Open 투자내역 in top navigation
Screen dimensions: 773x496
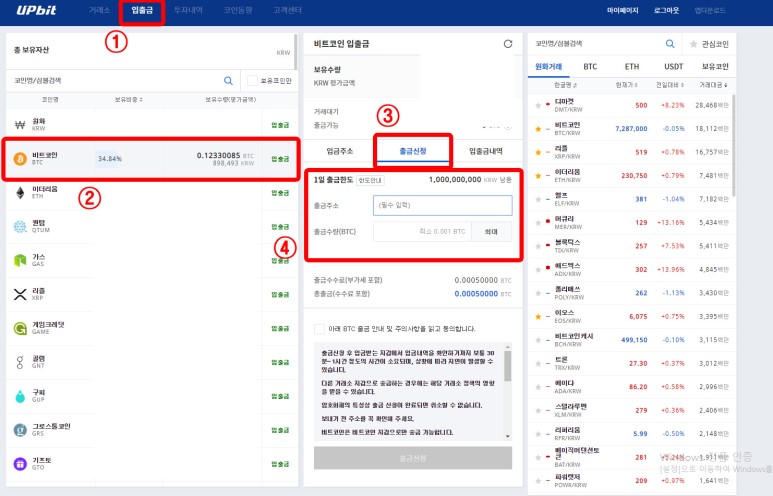click(188, 10)
